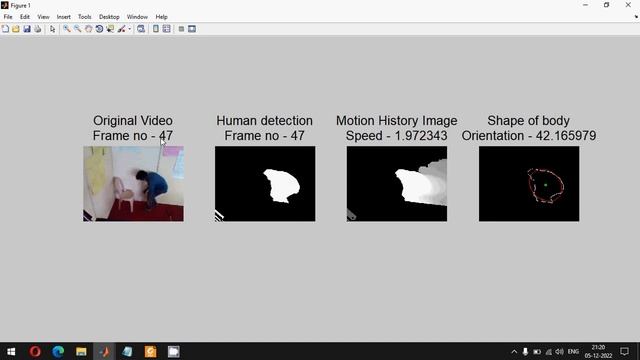Select the Data Cursor tool
The height and width of the screenshot is (360, 640).
(110, 29)
